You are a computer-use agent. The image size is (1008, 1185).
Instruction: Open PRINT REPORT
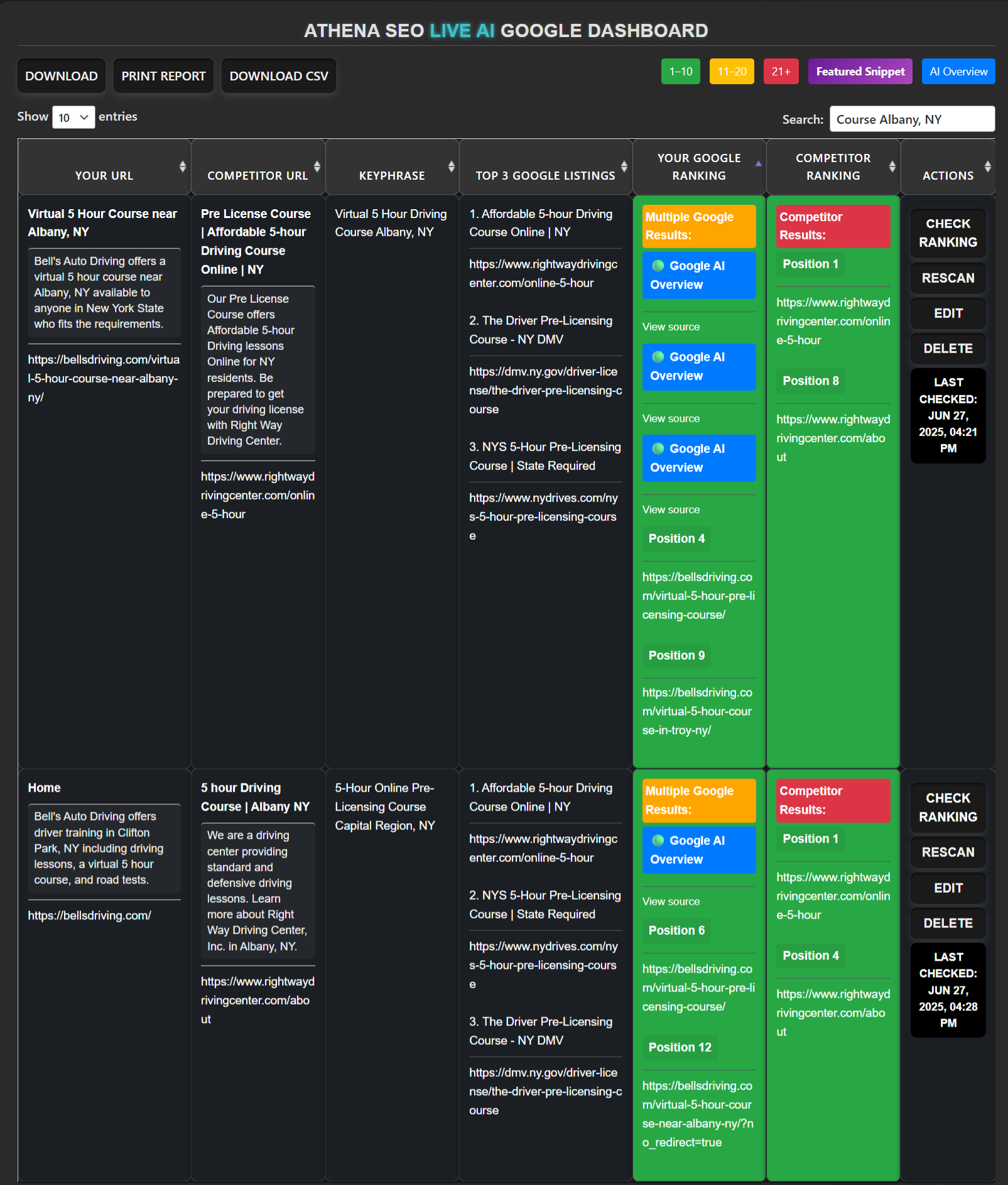[163, 76]
